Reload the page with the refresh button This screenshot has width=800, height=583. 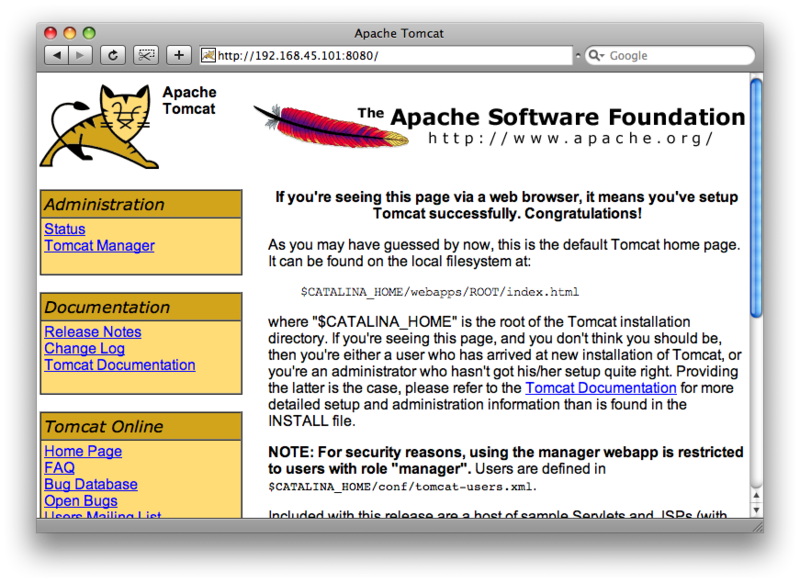(113, 55)
